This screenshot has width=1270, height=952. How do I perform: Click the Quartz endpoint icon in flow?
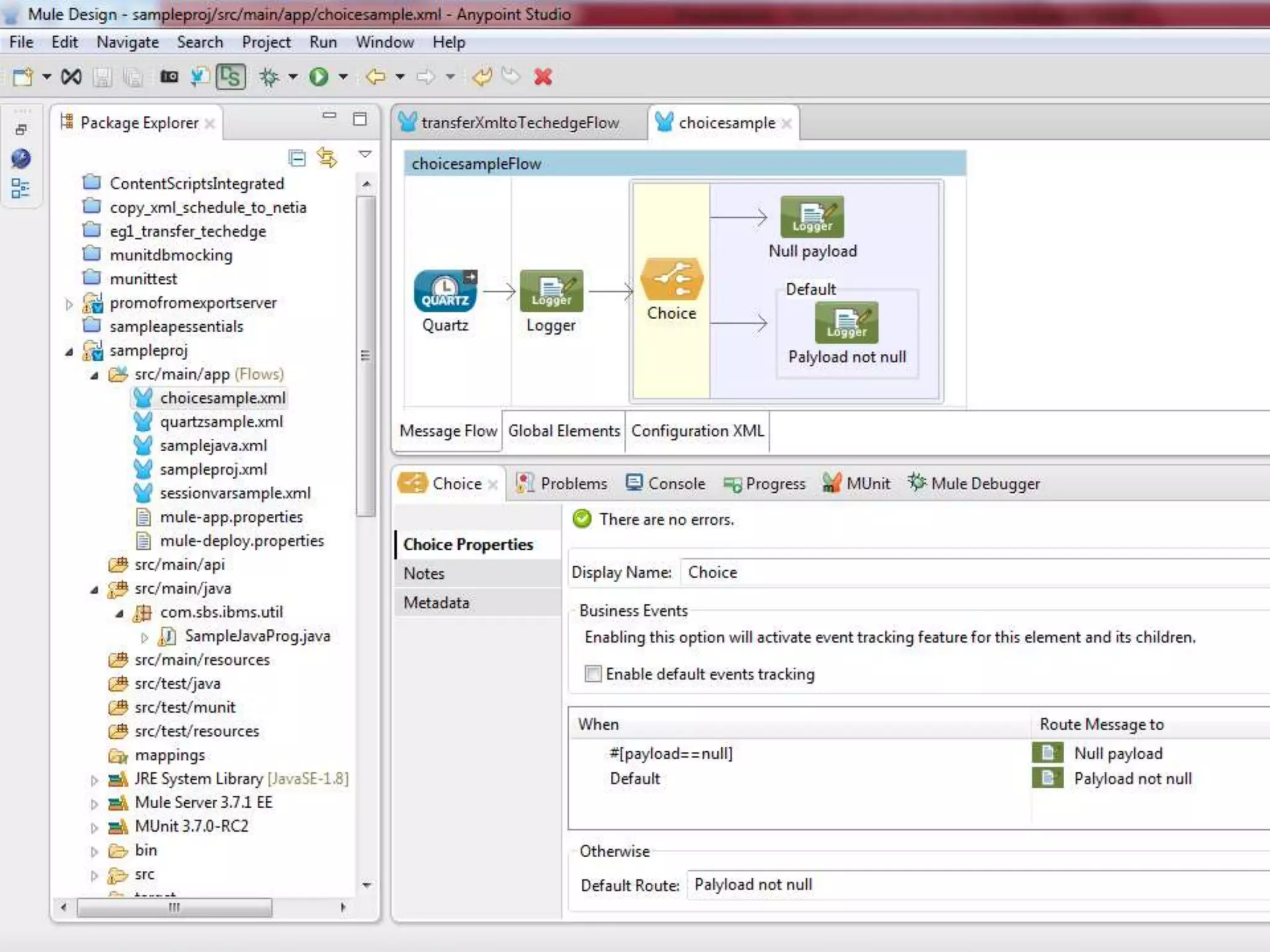click(x=445, y=291)
